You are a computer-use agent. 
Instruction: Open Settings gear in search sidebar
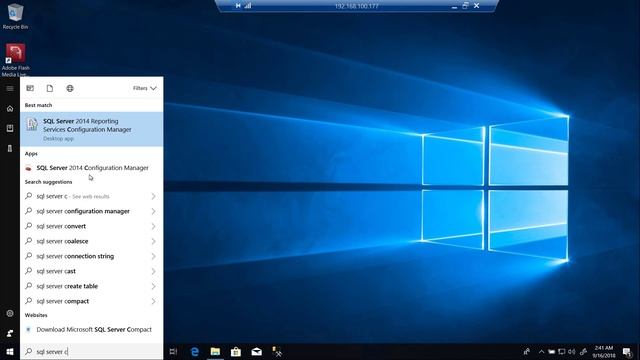(10, 313)
